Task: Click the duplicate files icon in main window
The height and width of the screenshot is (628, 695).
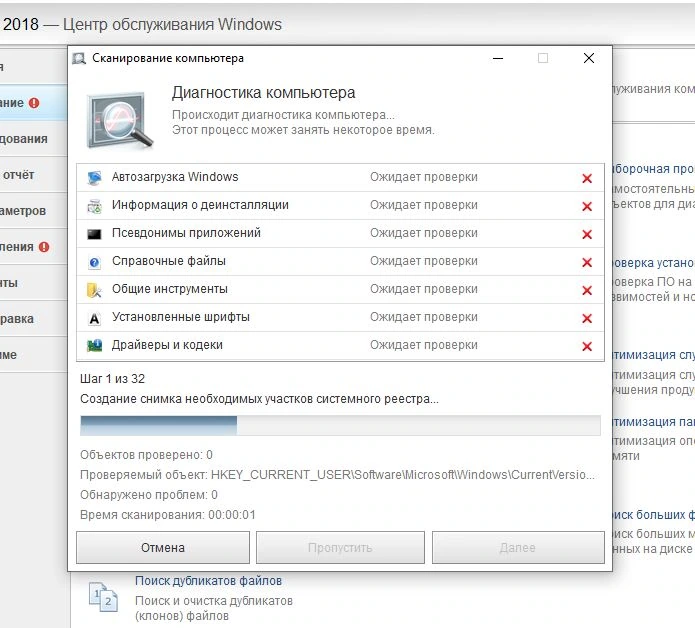Action: [103, 597]
